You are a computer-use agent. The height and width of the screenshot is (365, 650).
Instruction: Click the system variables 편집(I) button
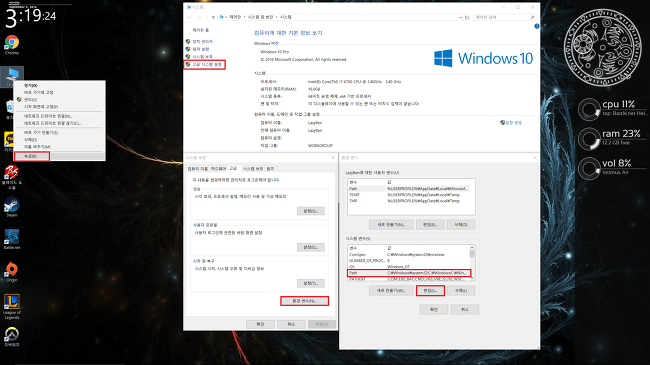point(430,290)
